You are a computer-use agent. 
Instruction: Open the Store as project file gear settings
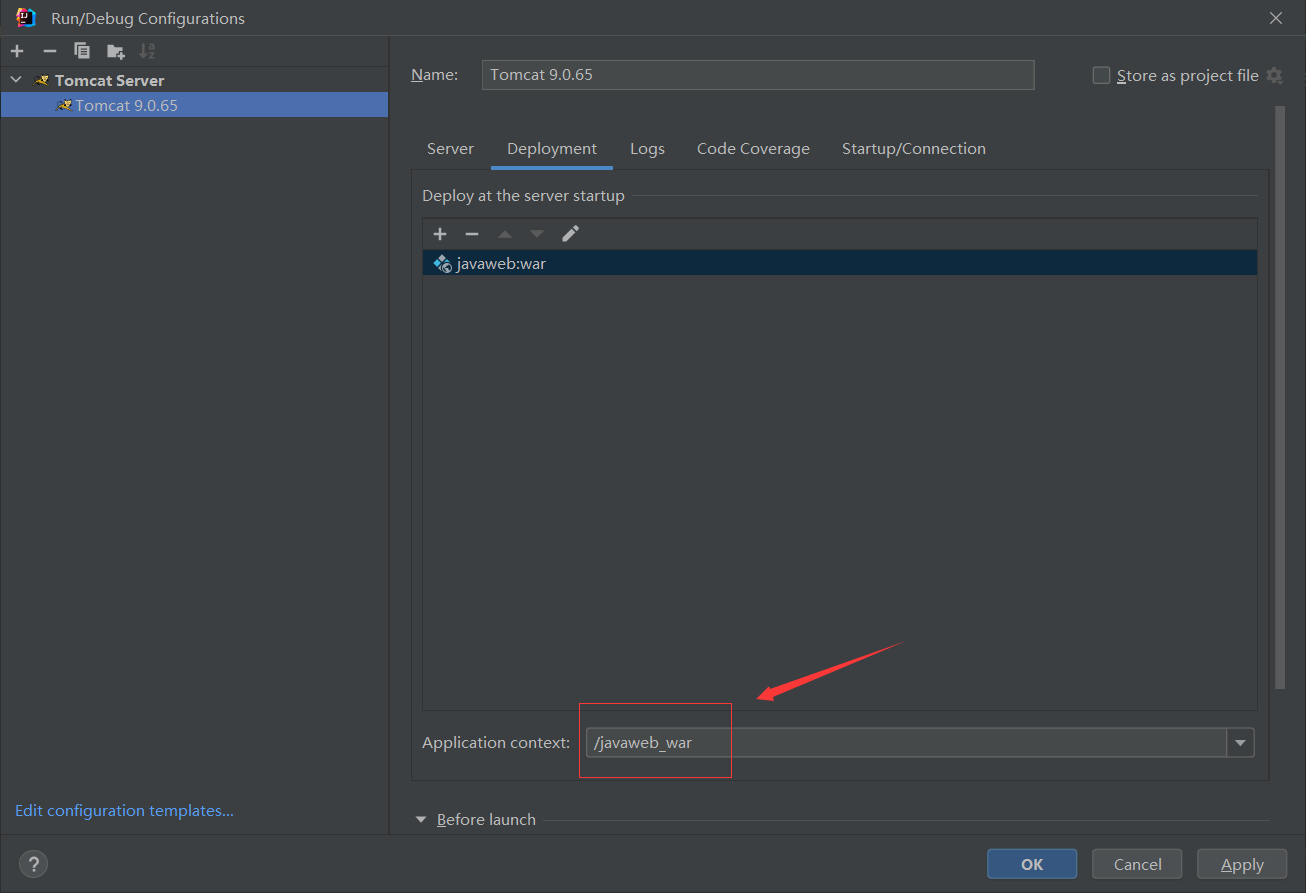click(x=1274, y=75)
